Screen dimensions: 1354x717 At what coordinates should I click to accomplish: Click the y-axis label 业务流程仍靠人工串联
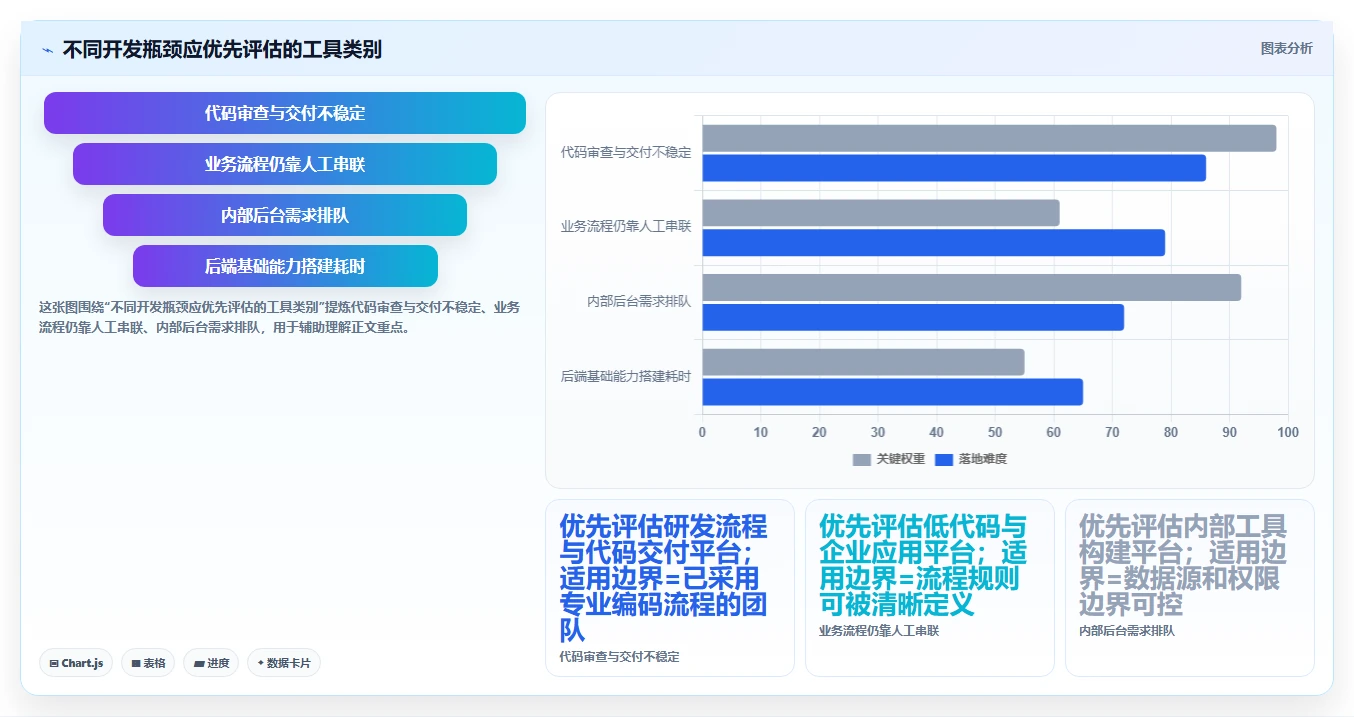626,227
